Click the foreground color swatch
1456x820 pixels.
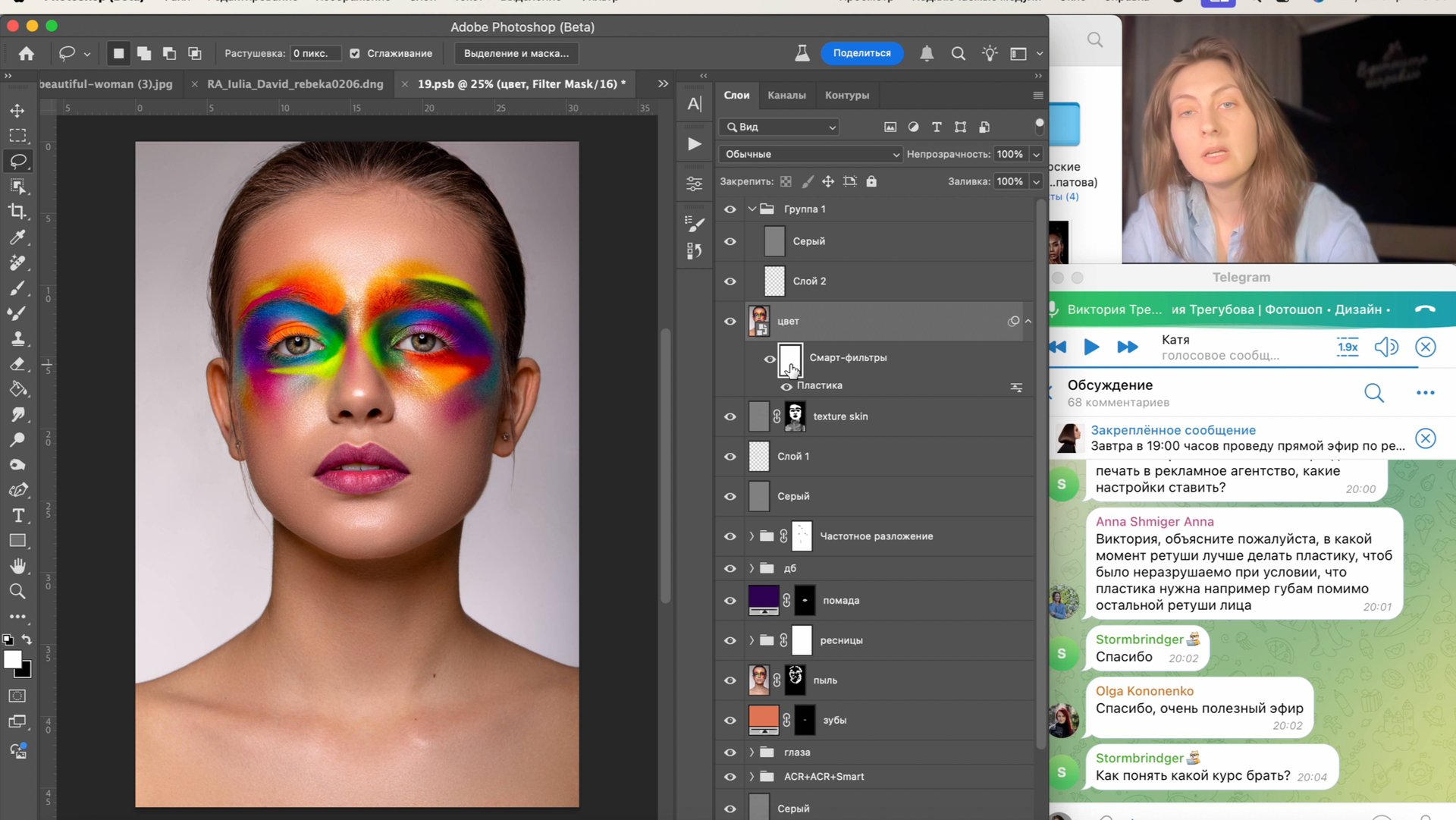tap(12, 660)
